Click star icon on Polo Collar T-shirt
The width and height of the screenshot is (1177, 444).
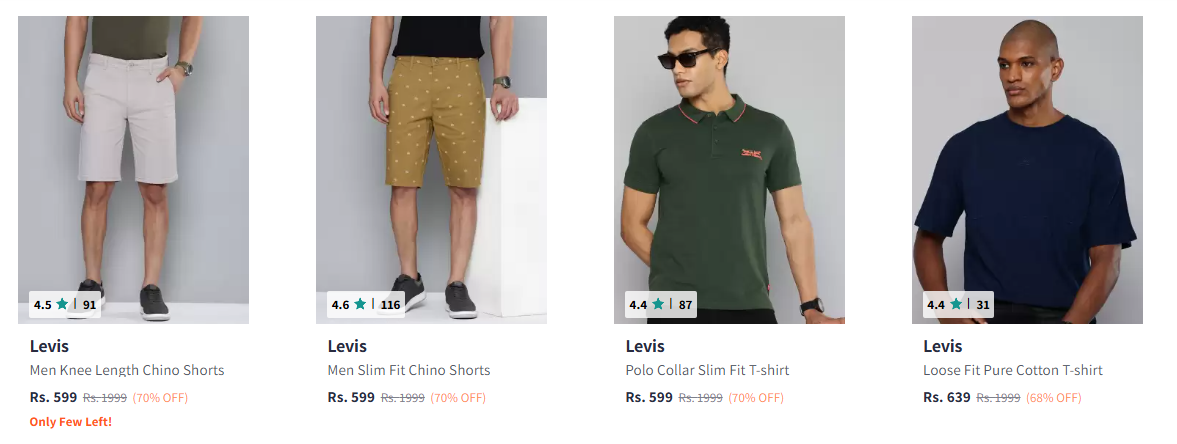[658, 304]
